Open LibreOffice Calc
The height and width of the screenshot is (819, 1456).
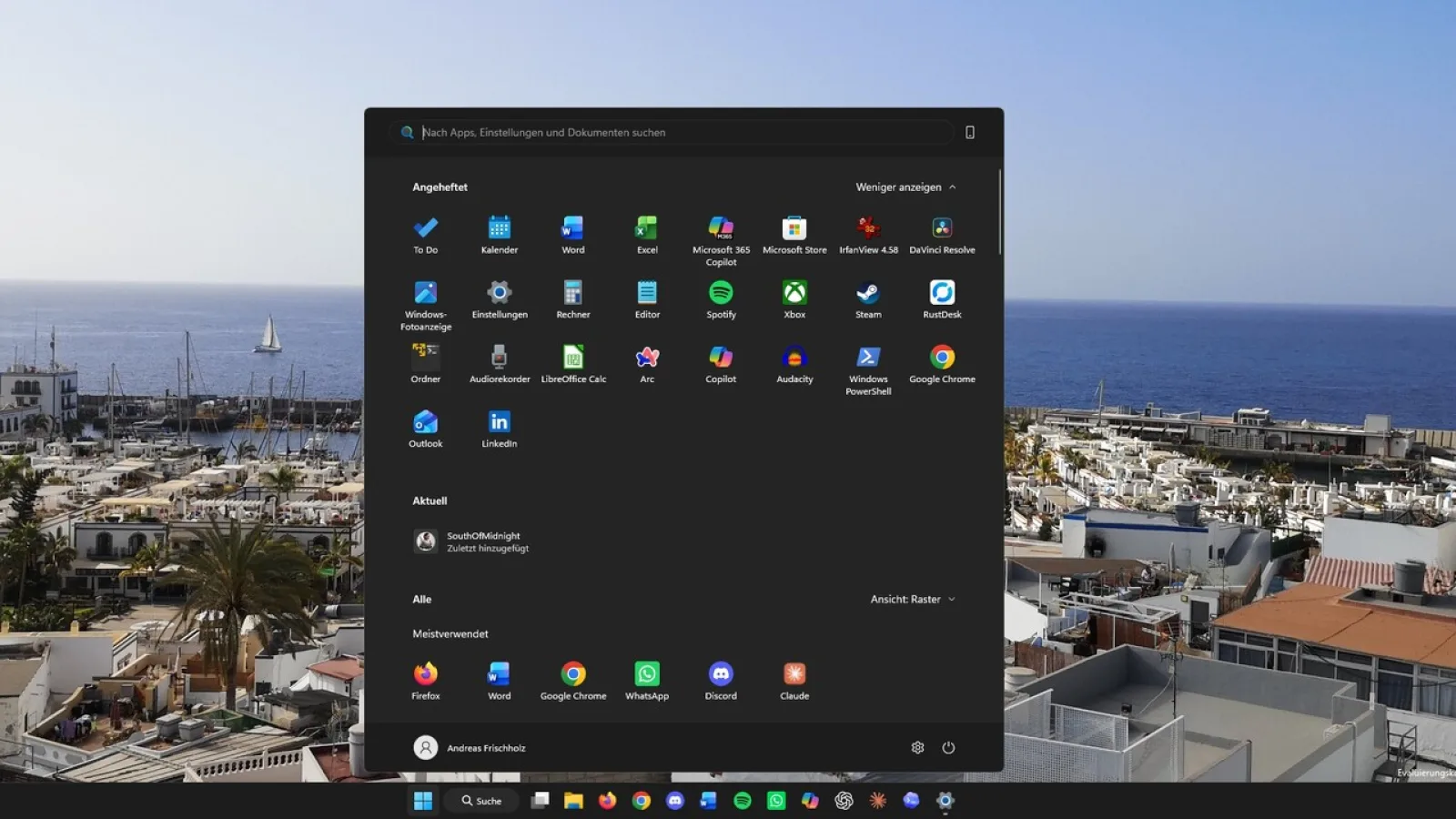pyautogui.click(x=573, y=364)
